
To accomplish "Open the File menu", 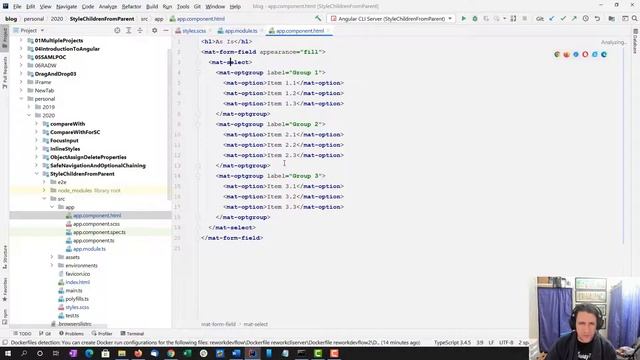I will pos(17,7).
